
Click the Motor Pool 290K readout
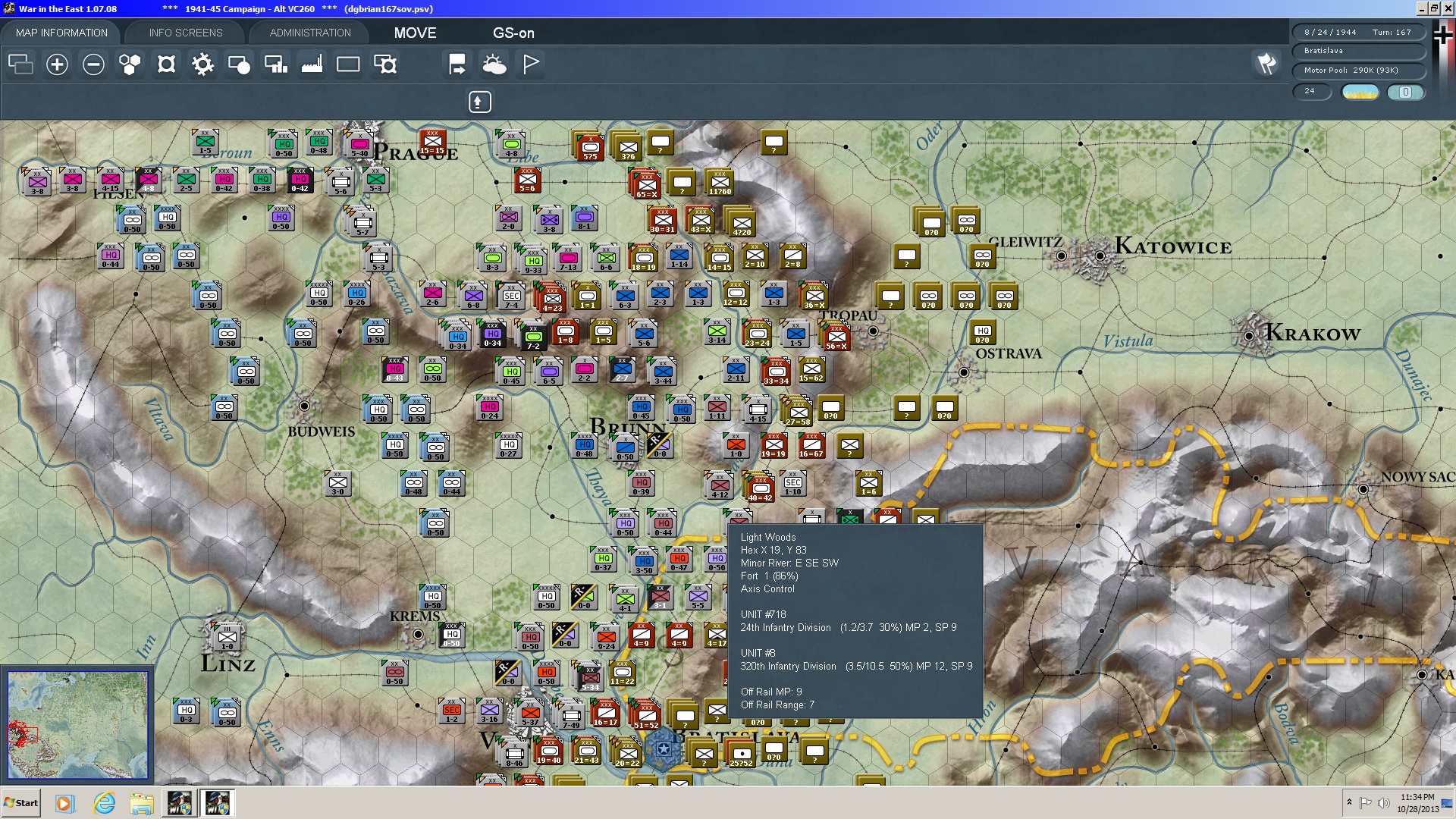1357,71
